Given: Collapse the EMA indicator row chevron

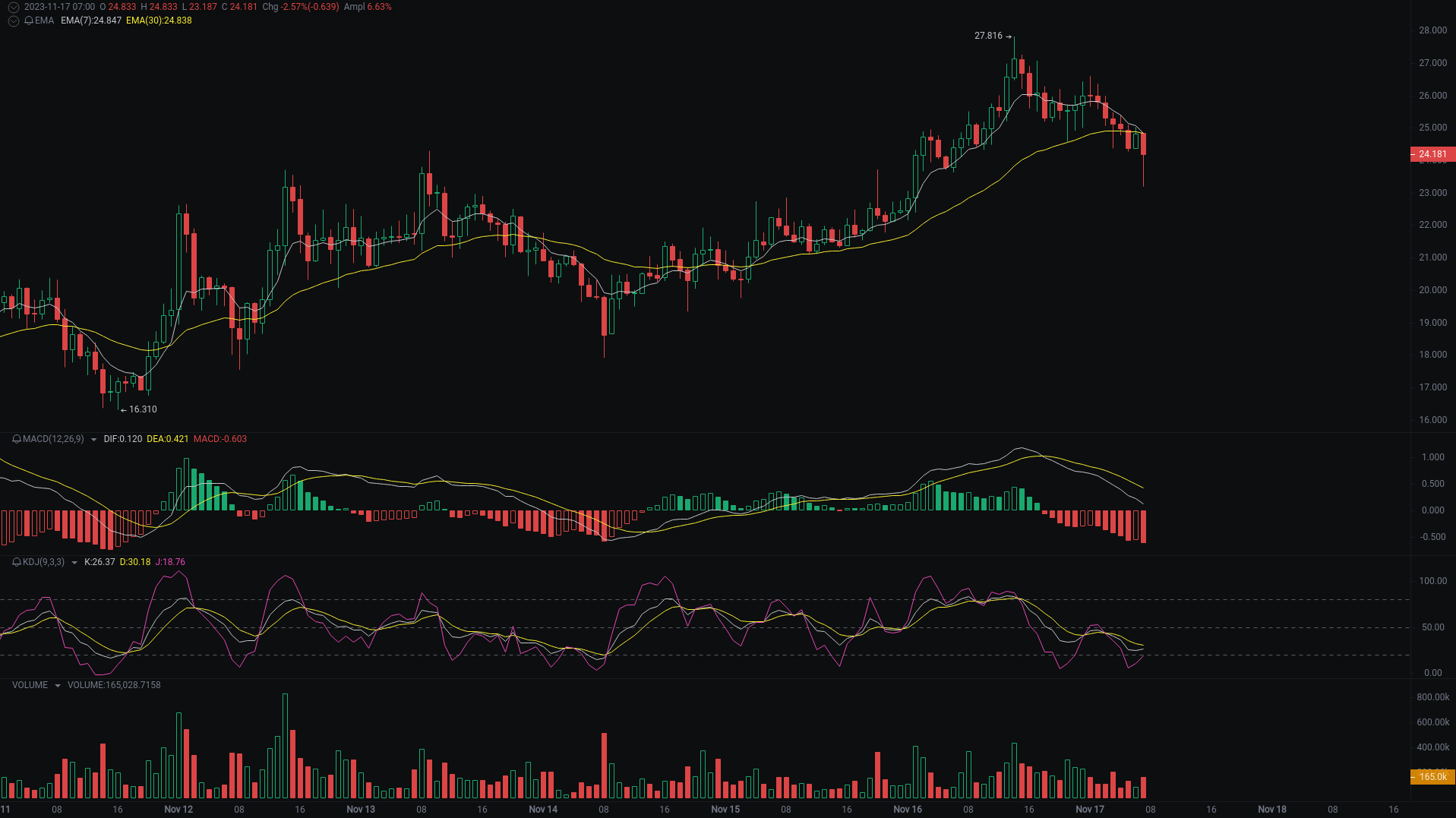Looking at the screenshot, I should pyautogui.click(x=14, y=21).
